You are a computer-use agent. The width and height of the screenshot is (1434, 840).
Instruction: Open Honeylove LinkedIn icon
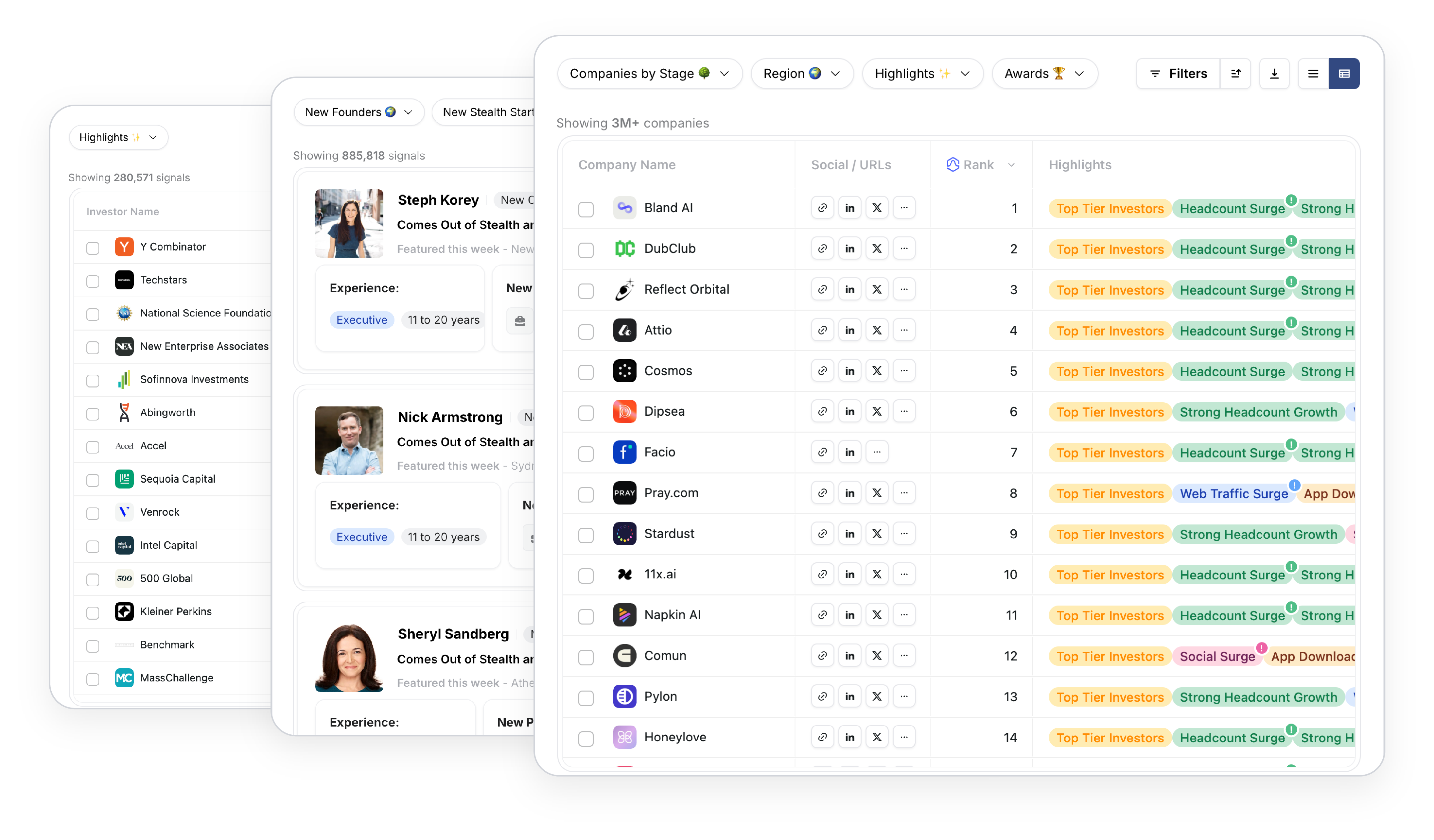[849, 737]
